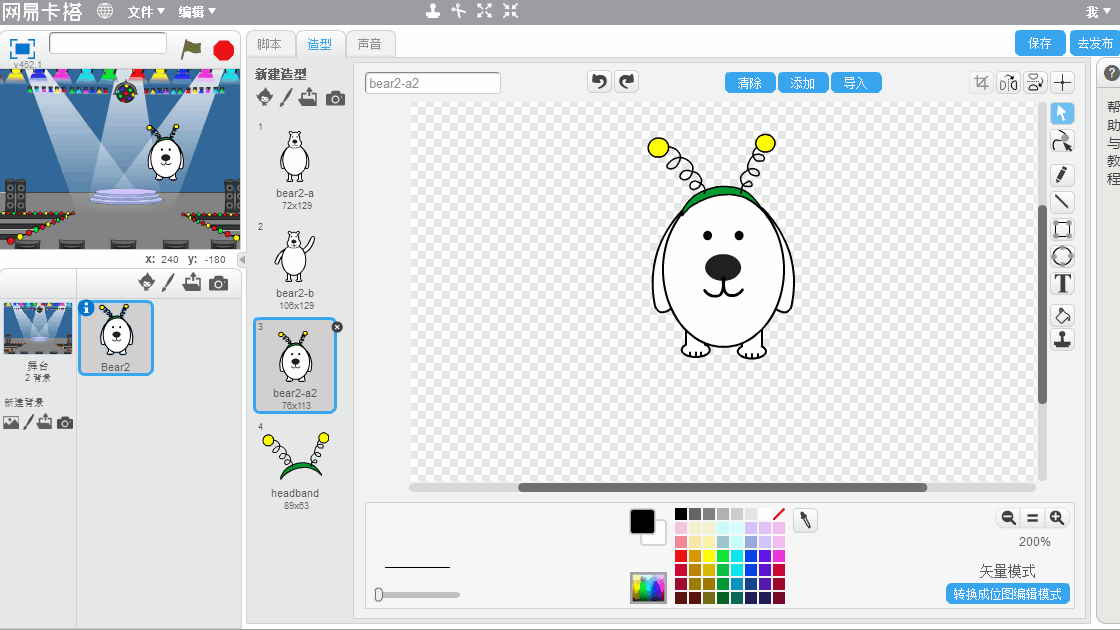Redo the last edit
The width and height of the screenshot is (1120, 630).
pos(626,81)
